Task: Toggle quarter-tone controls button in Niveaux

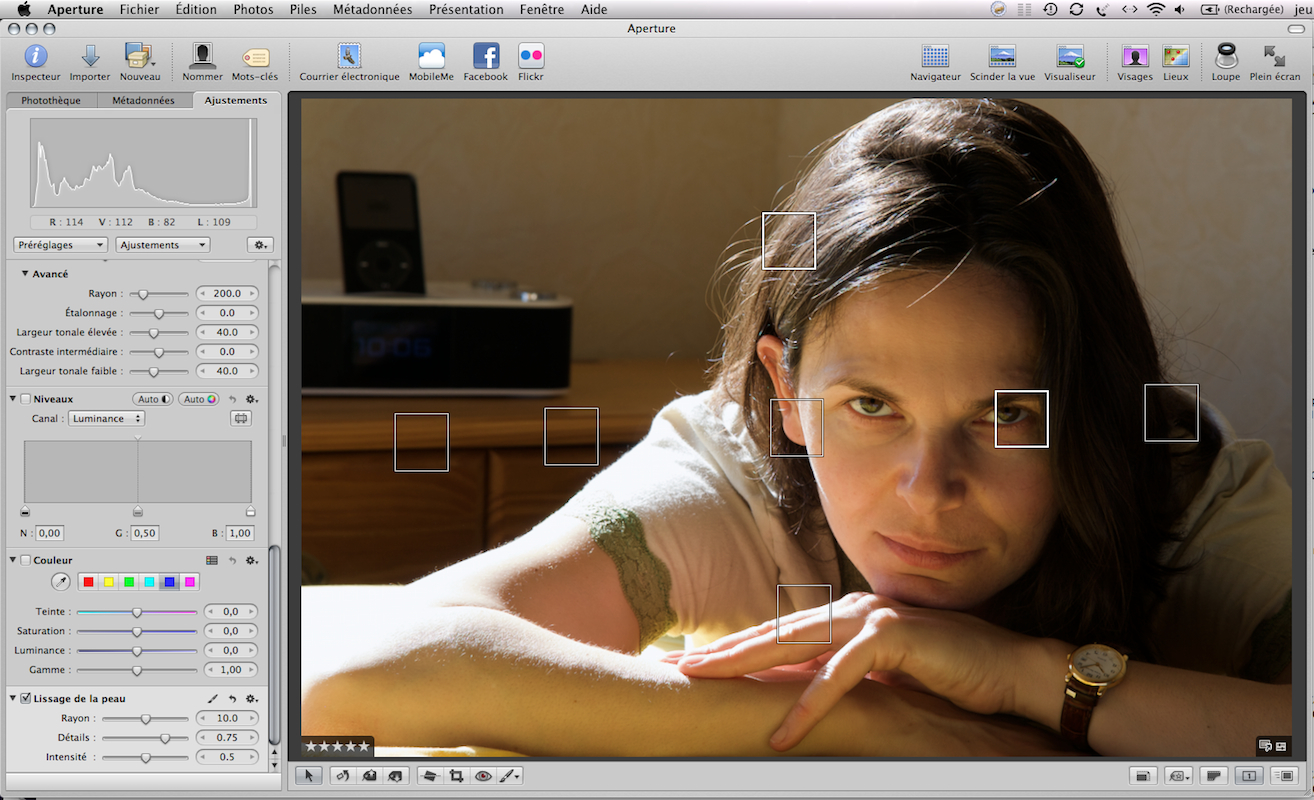Action: [240, 419]
